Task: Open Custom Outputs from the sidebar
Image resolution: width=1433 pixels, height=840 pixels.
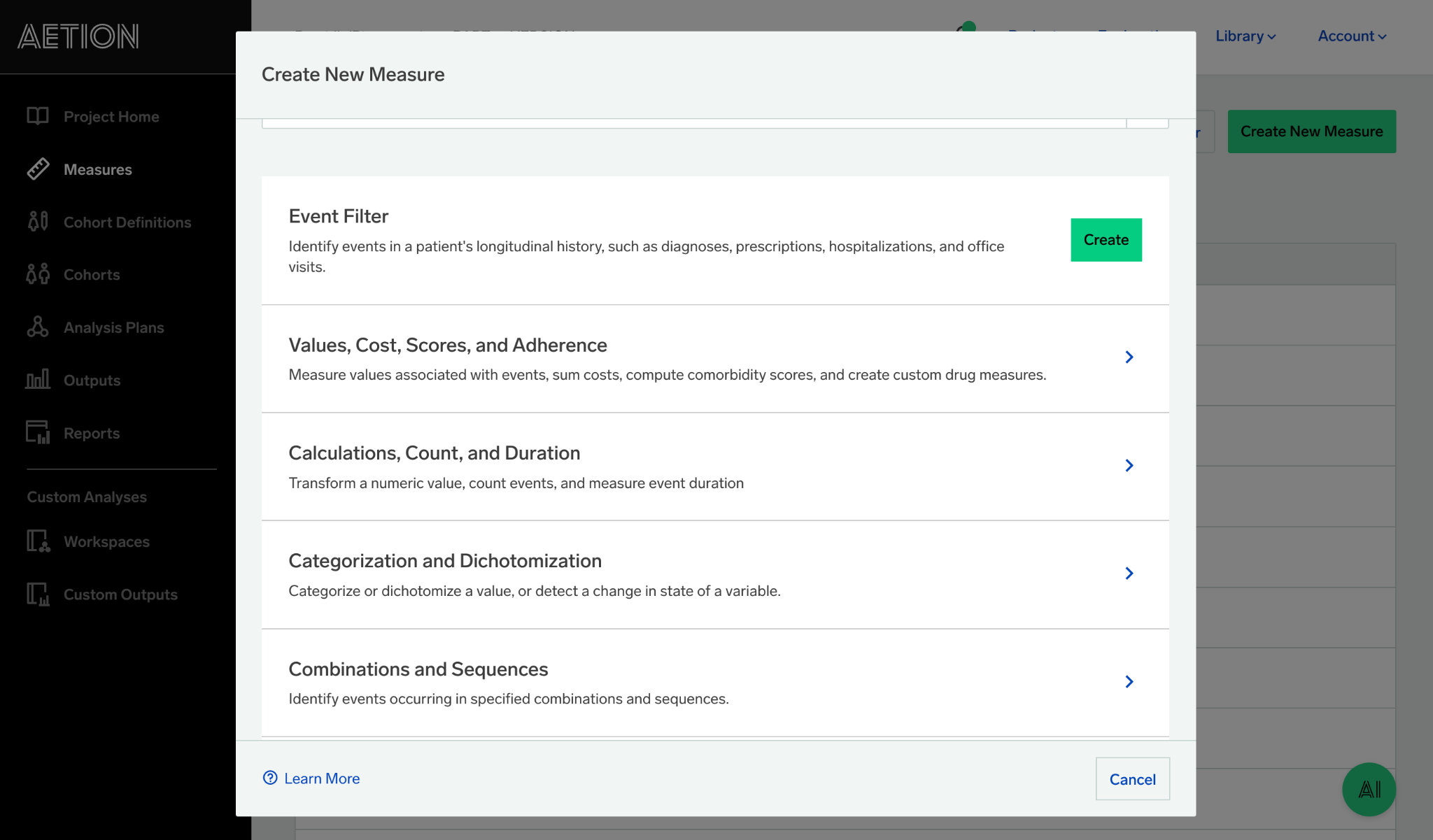Action: (120, 594)
